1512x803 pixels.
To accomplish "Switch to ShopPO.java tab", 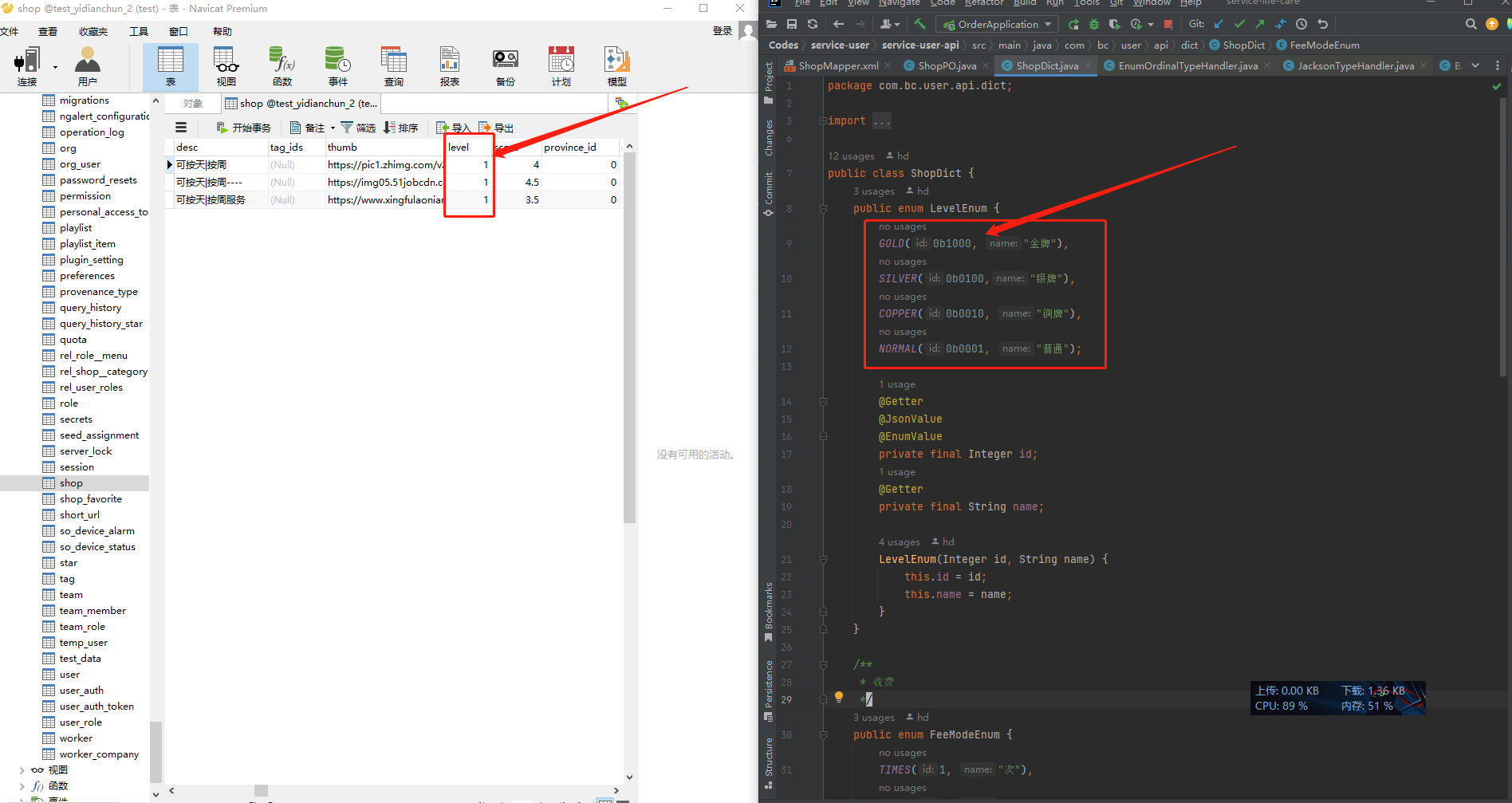I will 947,65.
